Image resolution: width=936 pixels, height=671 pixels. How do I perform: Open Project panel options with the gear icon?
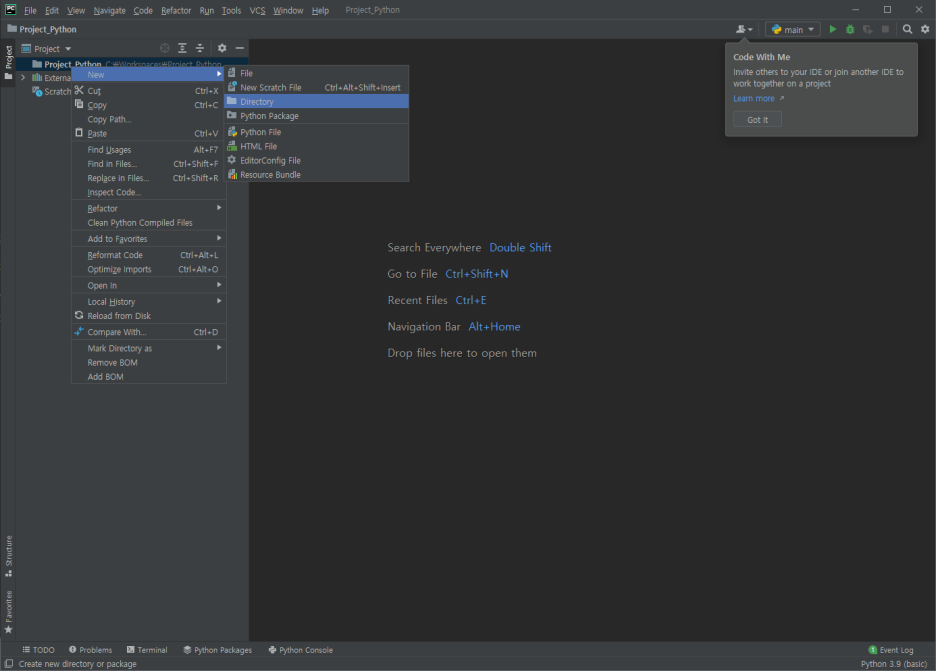tap(222, 48)
